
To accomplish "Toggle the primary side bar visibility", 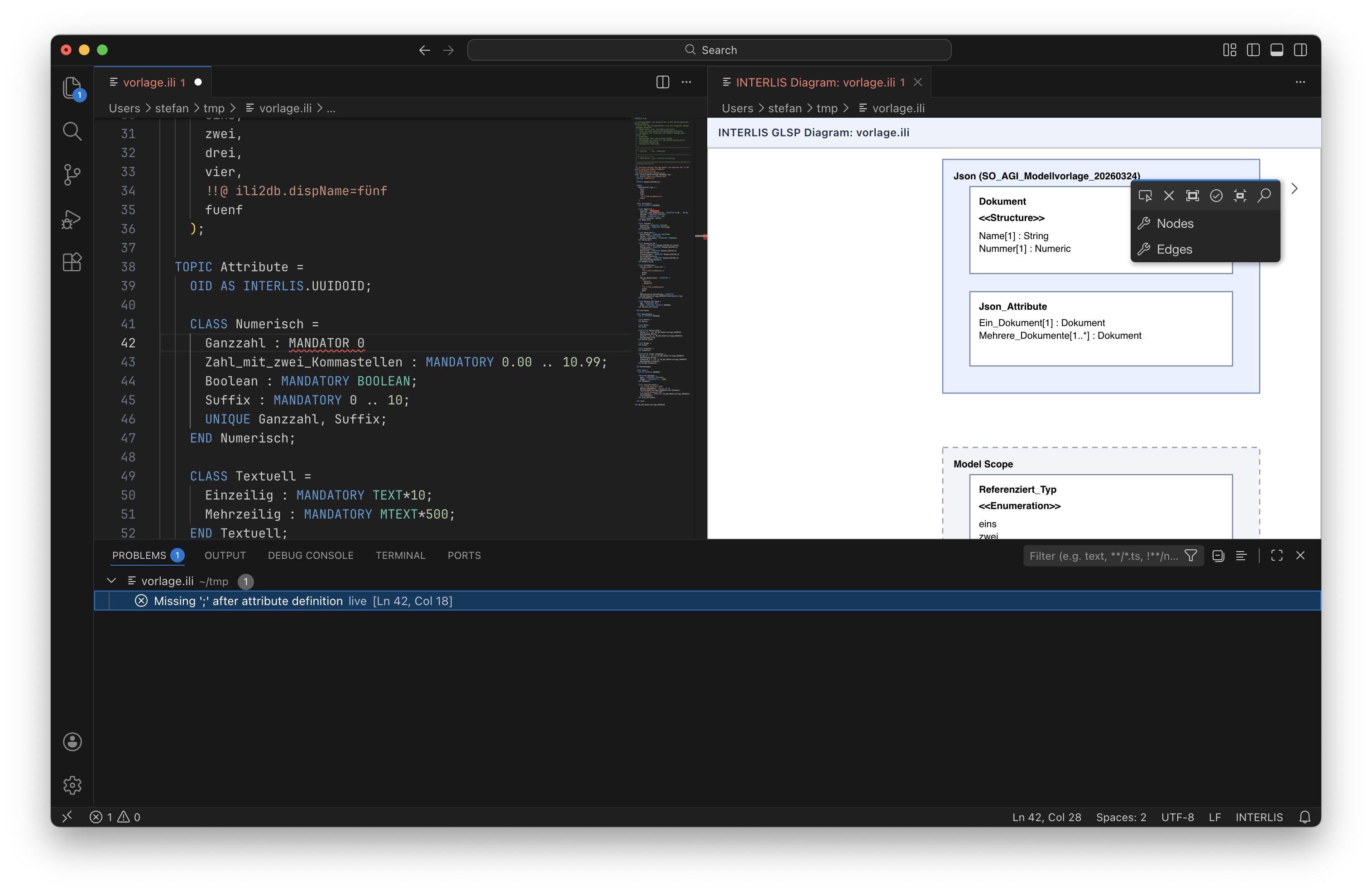I will click(1252, 50).
